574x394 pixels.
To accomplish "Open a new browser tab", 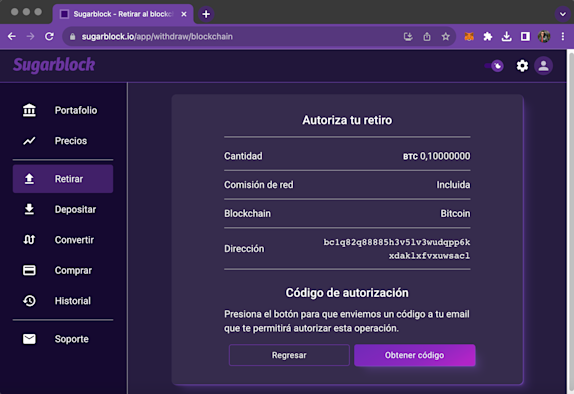I will click(206, 14).
